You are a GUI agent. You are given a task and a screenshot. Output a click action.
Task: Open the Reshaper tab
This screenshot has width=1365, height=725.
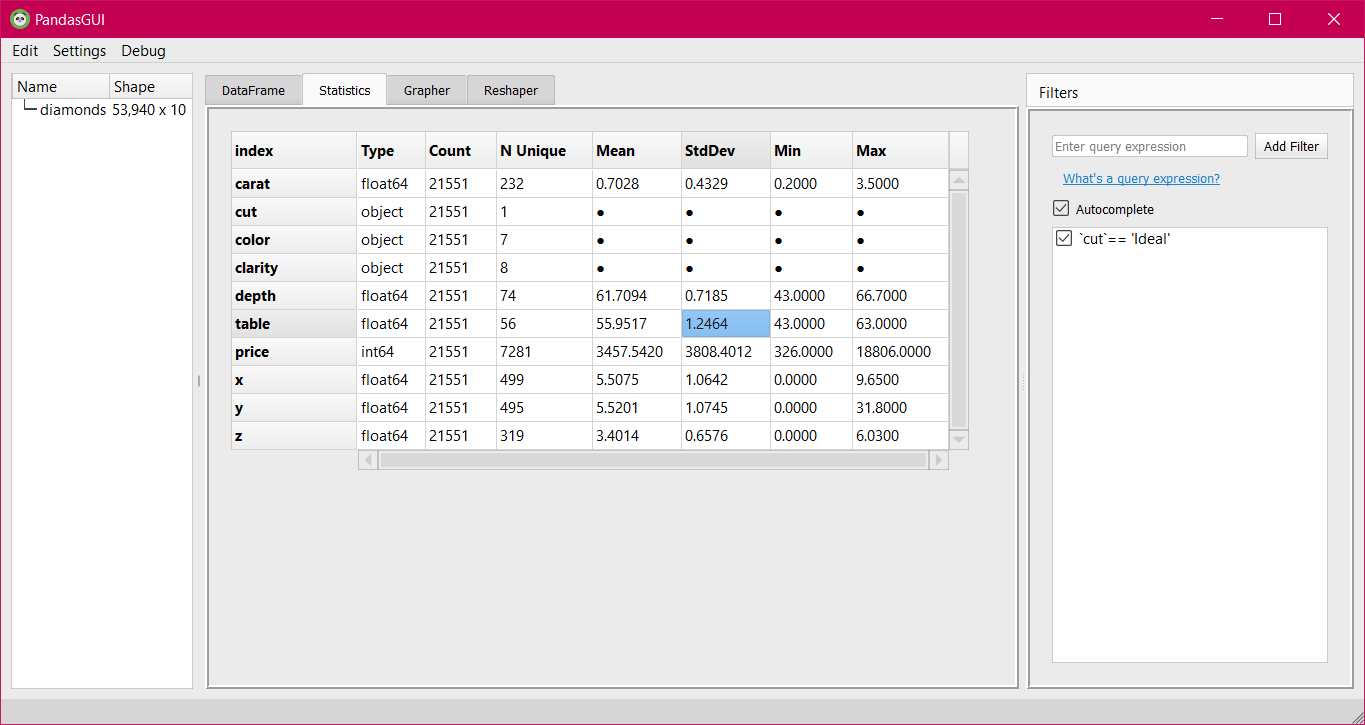click(510, 90)
